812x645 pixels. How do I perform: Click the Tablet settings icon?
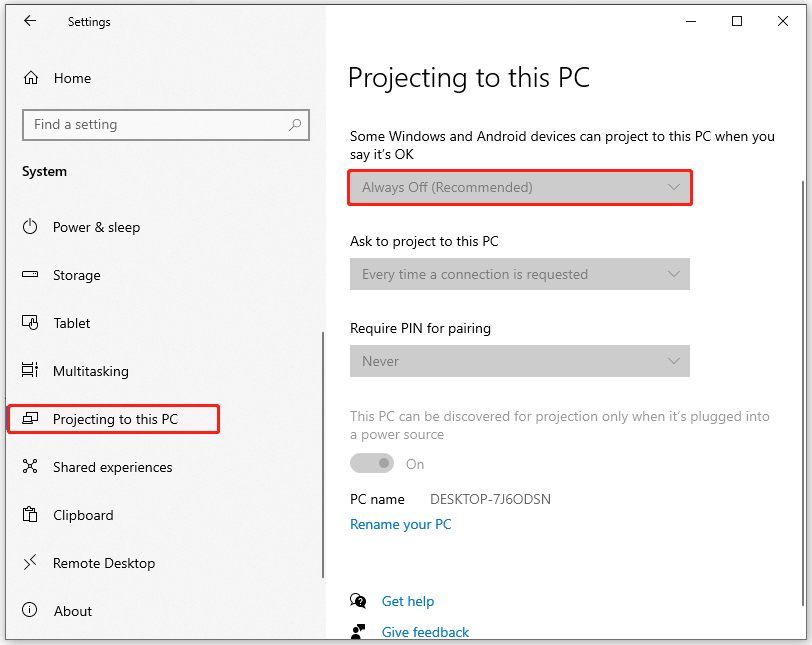pyautogui.click(x=31, y=323)
